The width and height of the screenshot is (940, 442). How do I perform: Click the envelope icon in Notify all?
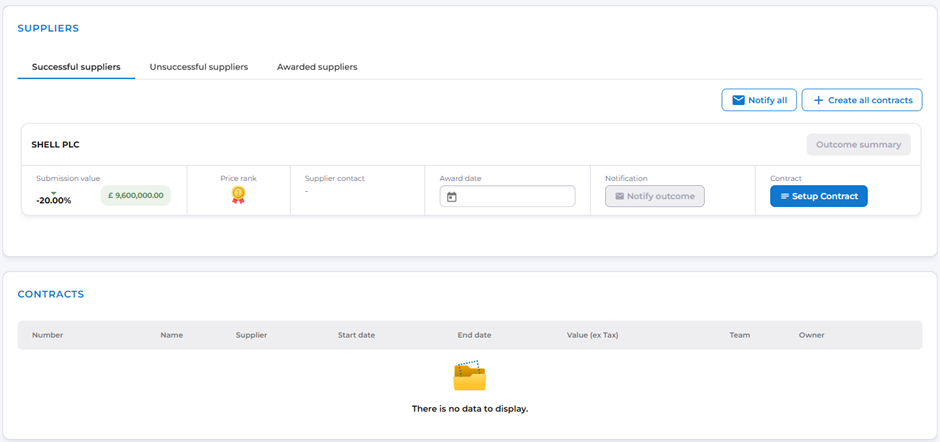click(x=738, y=100)
